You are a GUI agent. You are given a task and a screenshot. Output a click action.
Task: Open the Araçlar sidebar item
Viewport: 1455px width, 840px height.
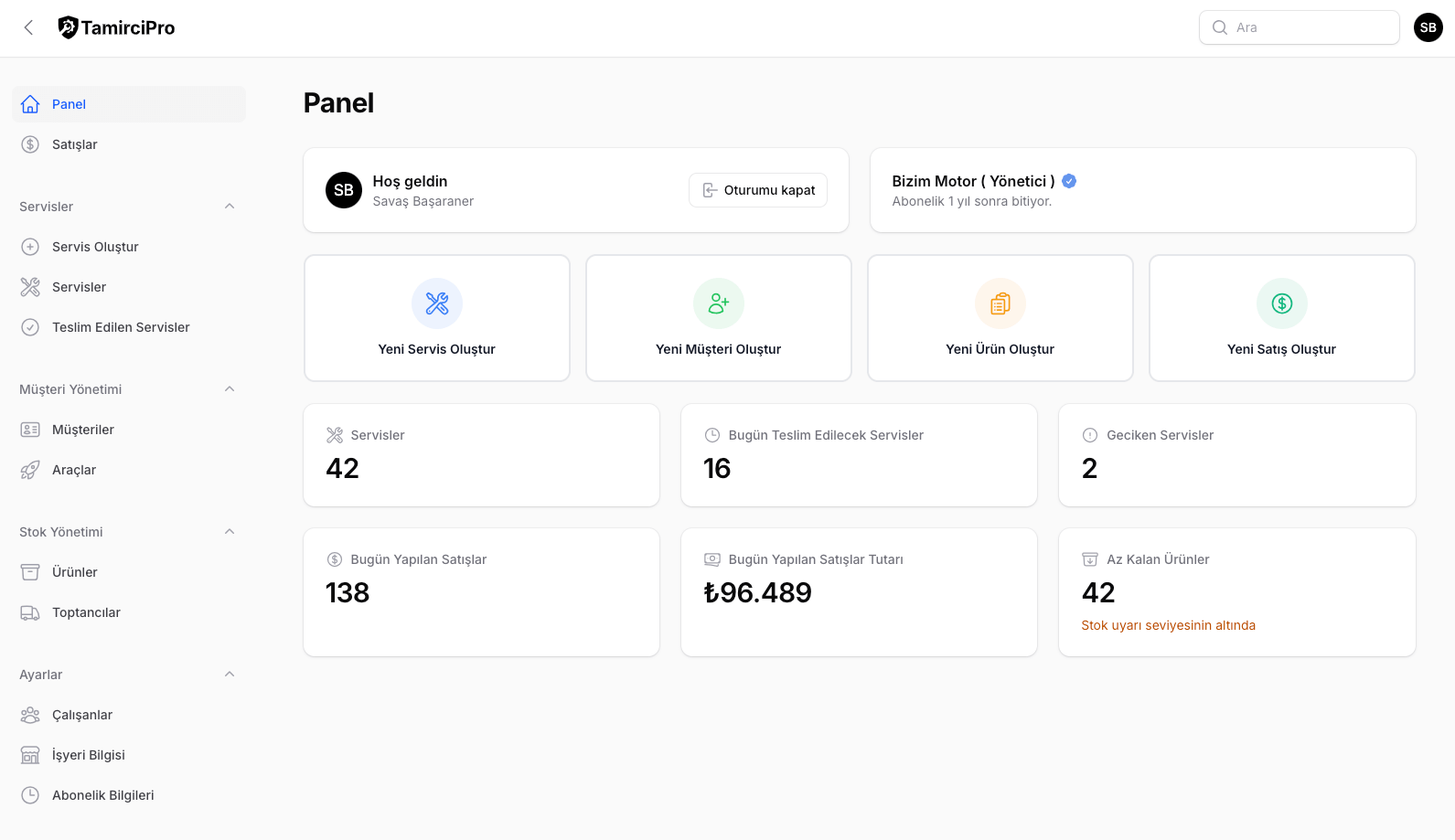(x=74, y=470)
